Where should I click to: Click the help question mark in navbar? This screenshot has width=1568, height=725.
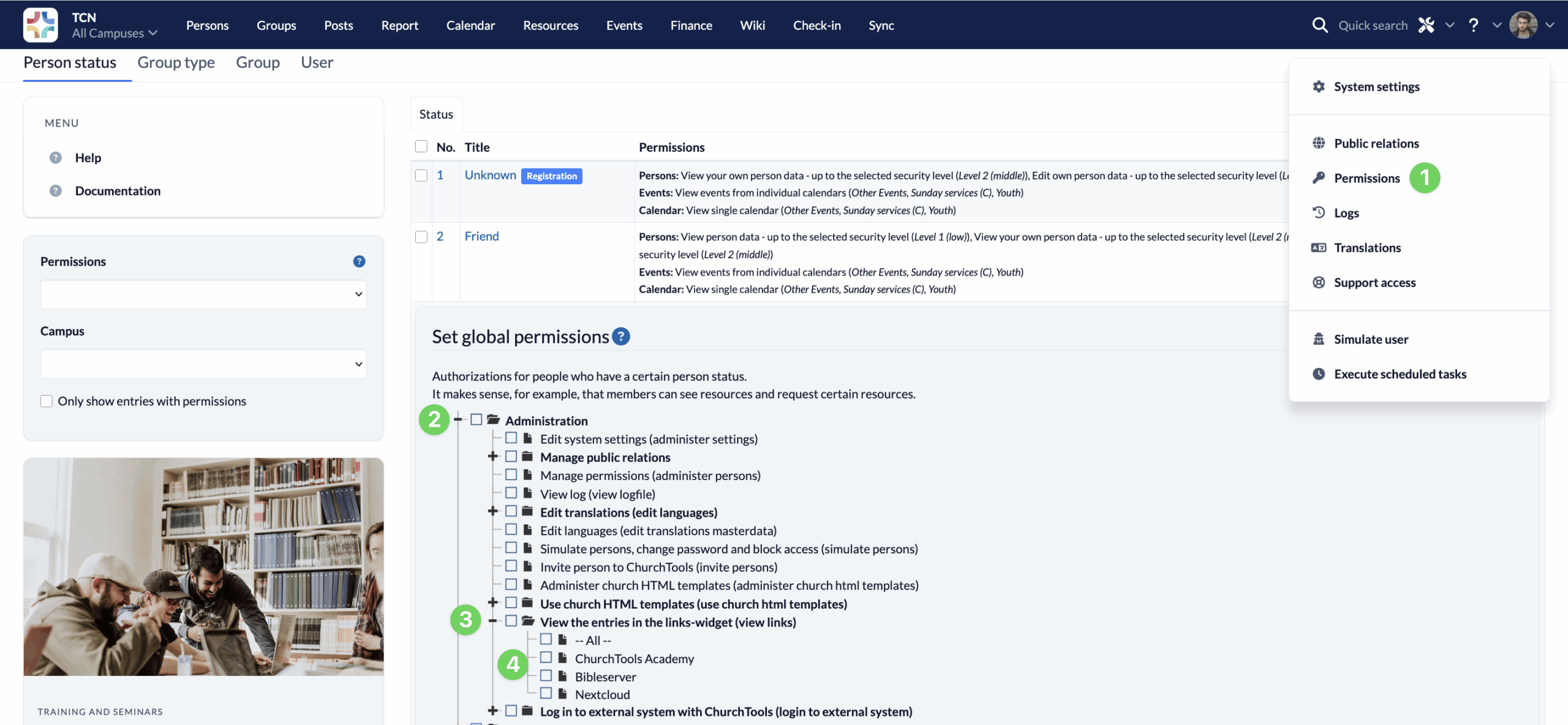[x=1473, y=25]
